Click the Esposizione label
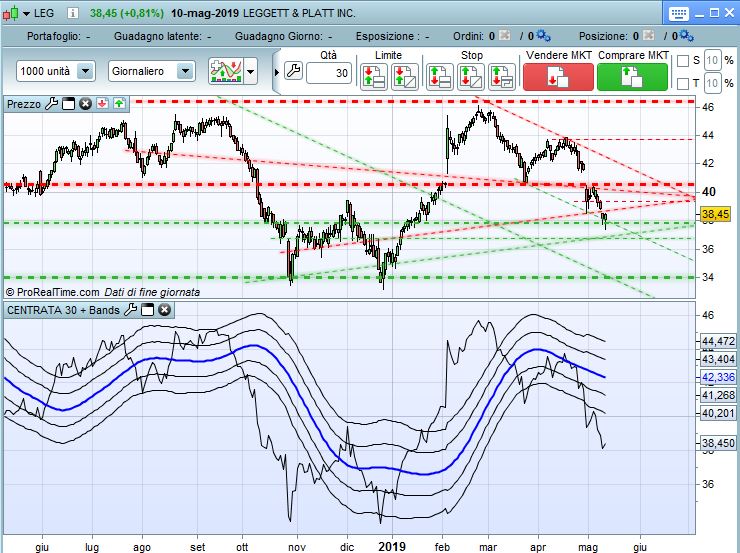 coord(388,36)
